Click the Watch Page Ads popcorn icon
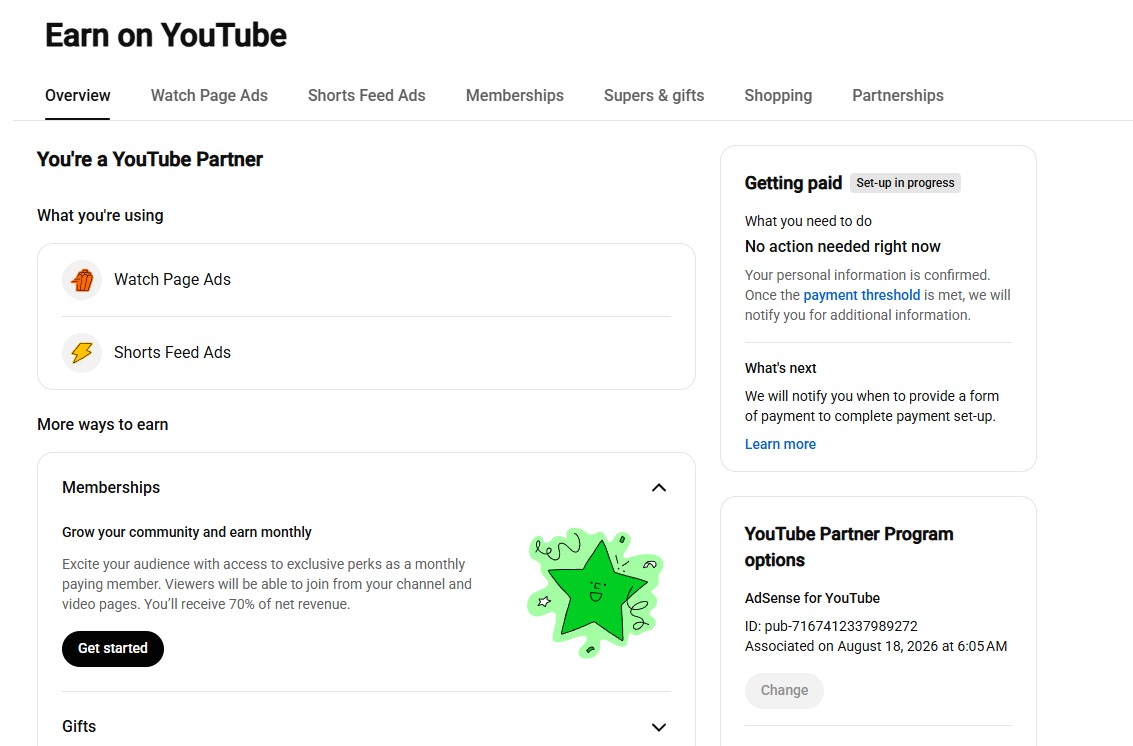The width and height of the screenshot is (1133, 746). (x=82, y=280)
